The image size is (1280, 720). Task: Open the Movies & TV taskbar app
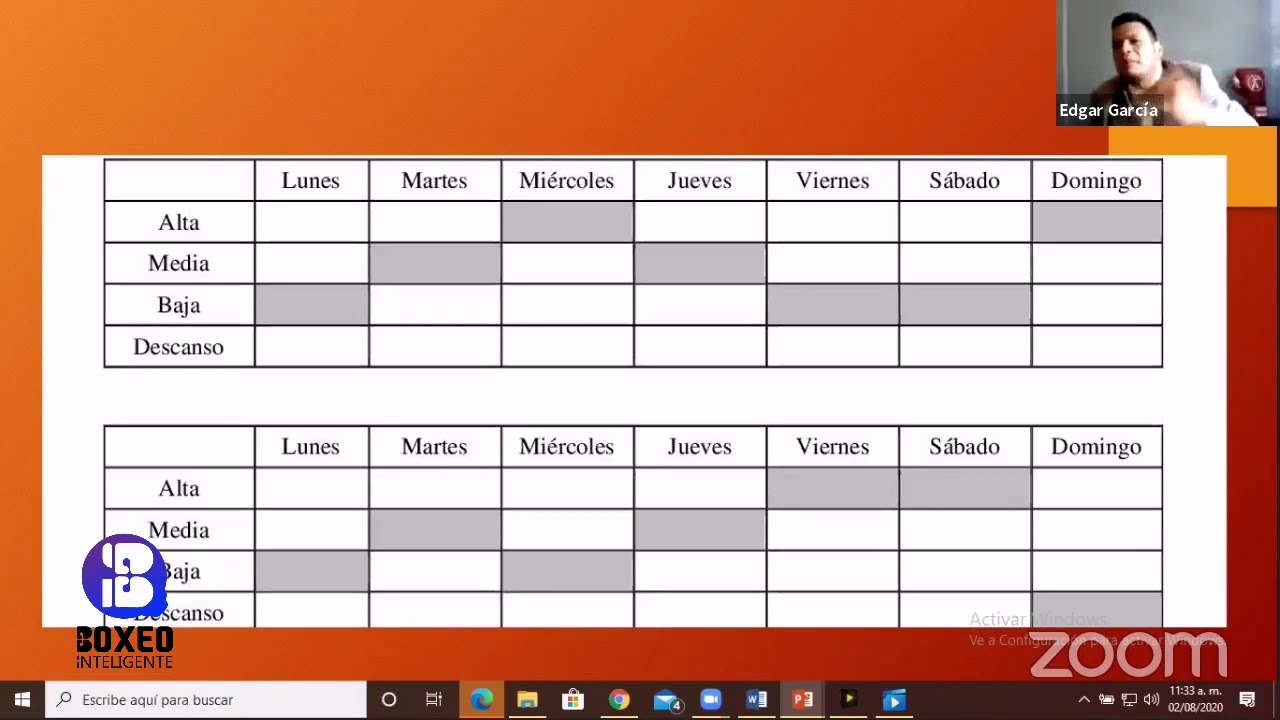[x=894, y=700]
